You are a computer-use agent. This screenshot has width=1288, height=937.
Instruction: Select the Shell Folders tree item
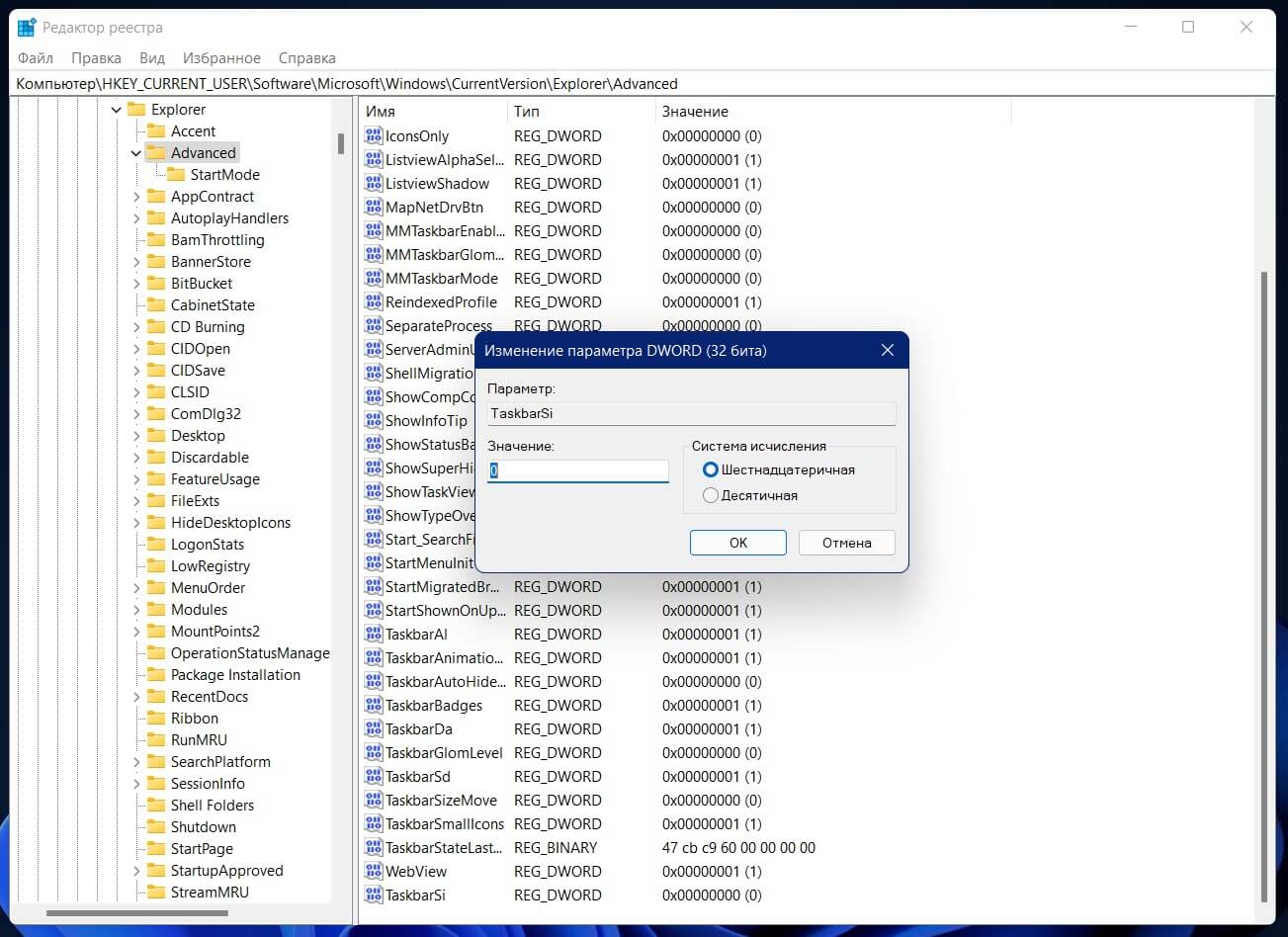click(213, 806)
